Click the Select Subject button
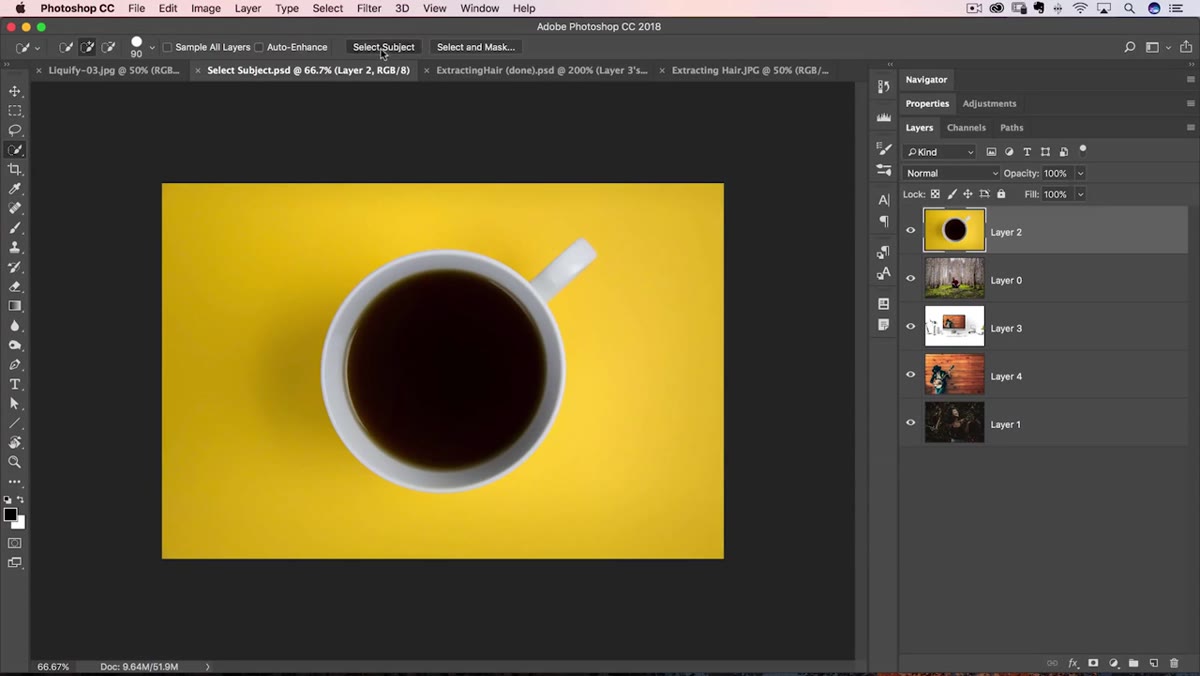This screenshot has width=1200, height=676. tap(383, 47)
